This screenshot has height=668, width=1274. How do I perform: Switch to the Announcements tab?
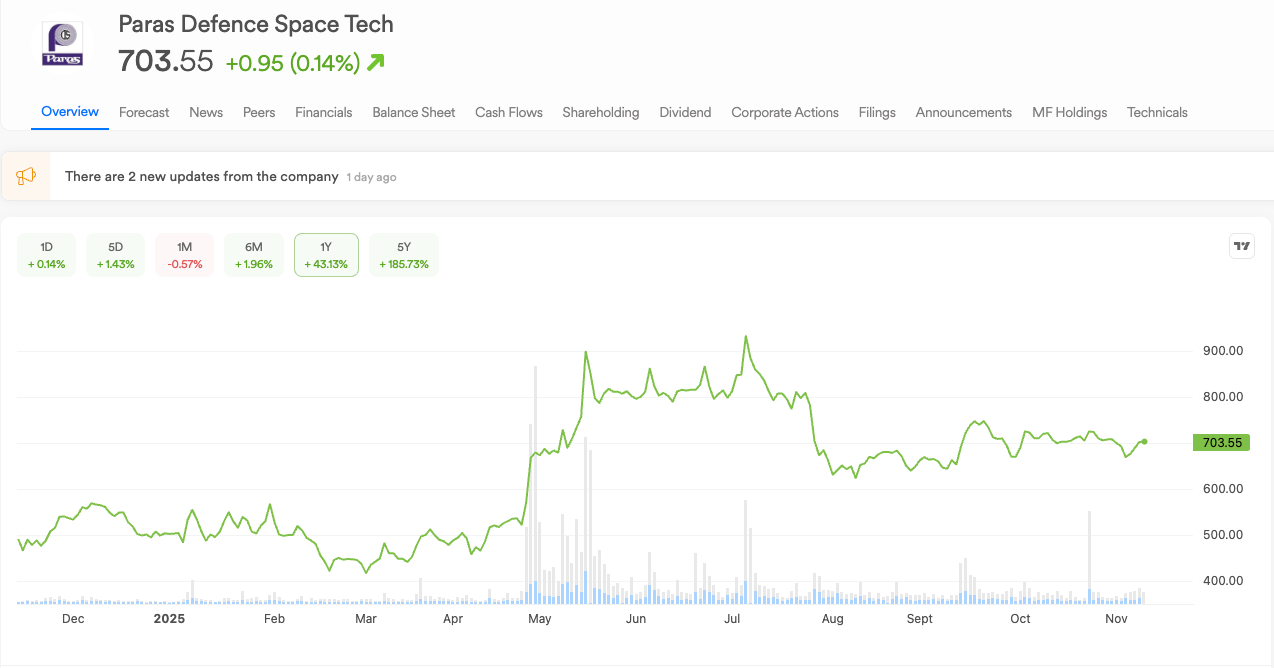(x=964, y=112)
